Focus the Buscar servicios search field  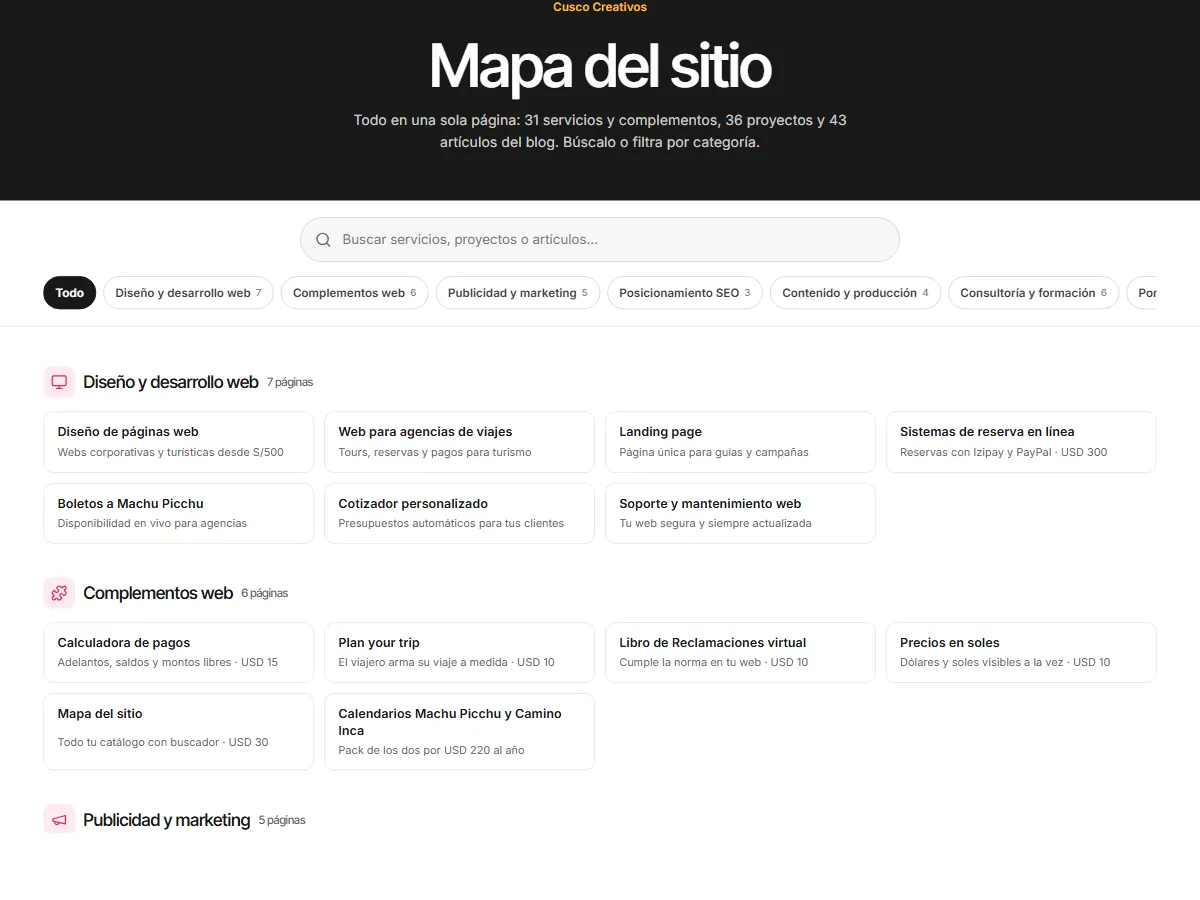[x=600, y=240]
